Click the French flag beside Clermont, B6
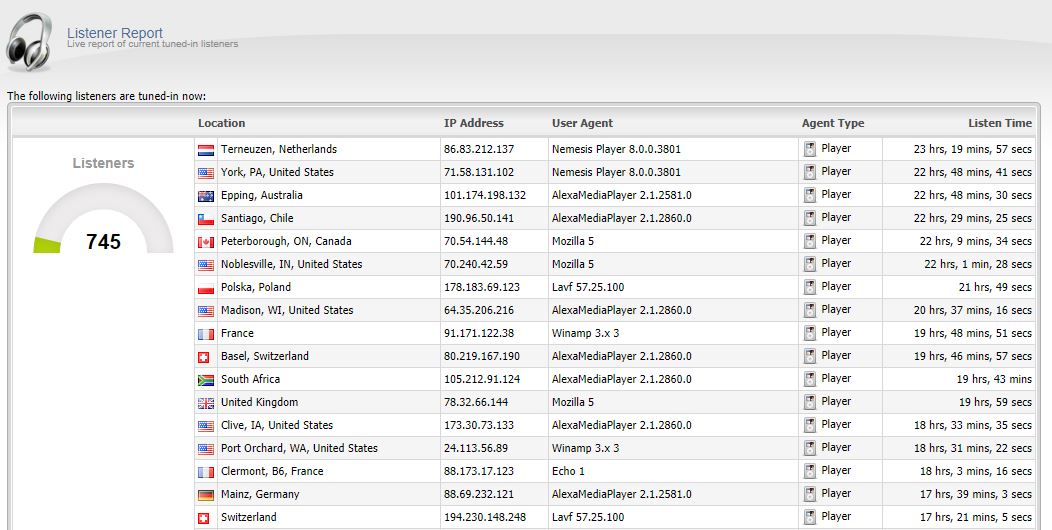This screenshot has width=1052, height=530. [206, 472]
